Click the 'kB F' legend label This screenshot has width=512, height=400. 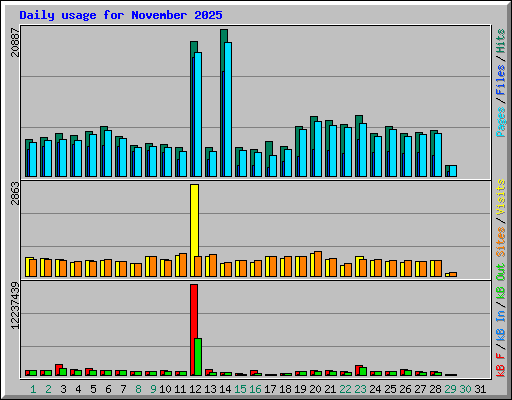click(x=501, y=364)
